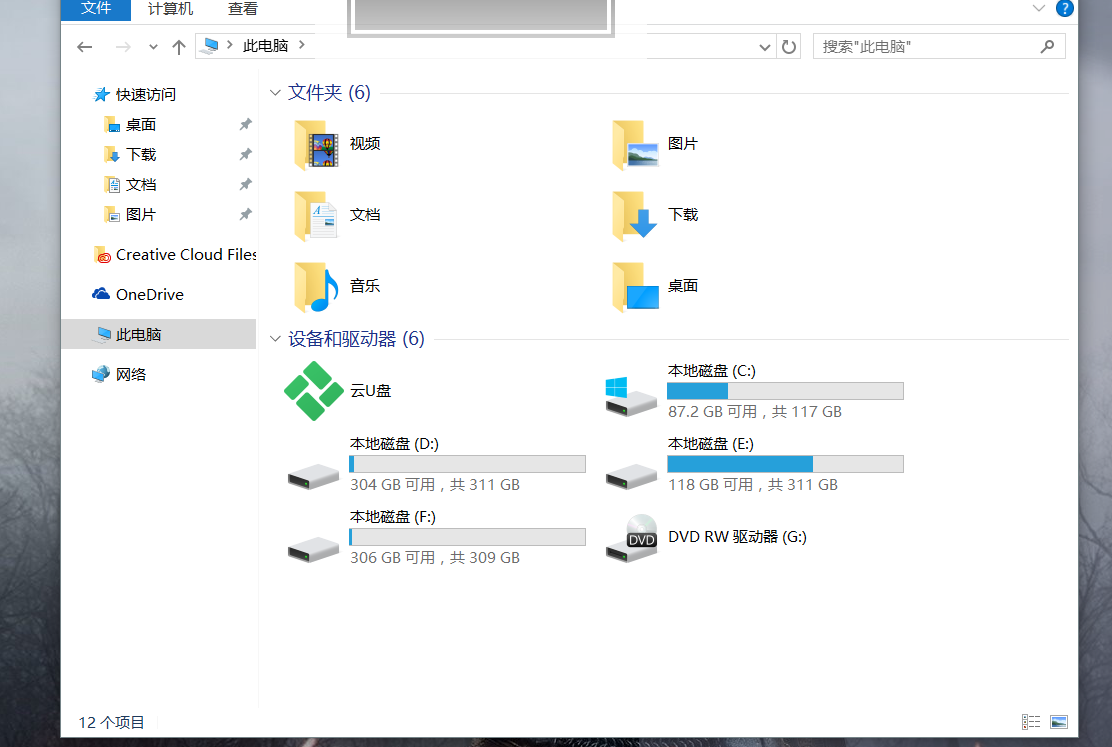
Task: Collapse the 设备和驱动器 (6) group
Action: click(x=275, y=339)
